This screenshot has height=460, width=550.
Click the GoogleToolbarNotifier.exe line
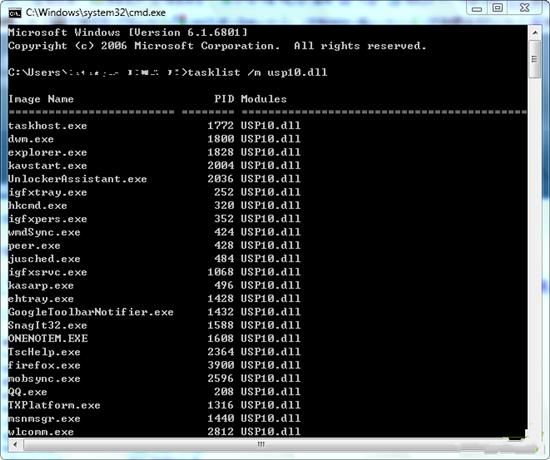pyautogui.click(x=154, y=312)
